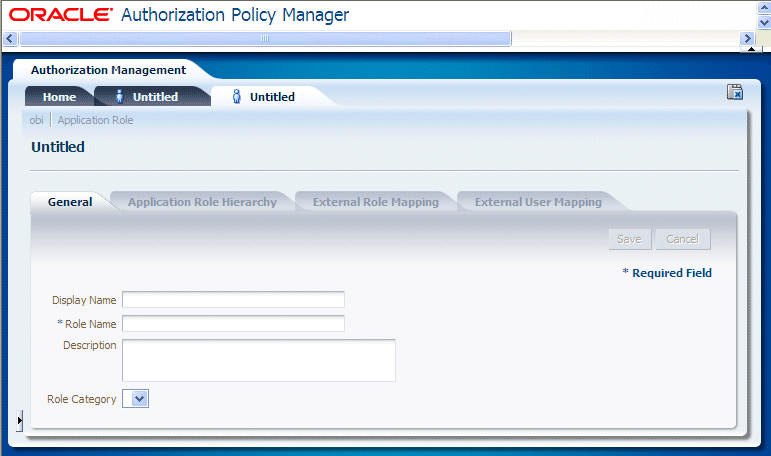
Task: Select the Authorization Management tab
Action: click(x=109, y=70)
